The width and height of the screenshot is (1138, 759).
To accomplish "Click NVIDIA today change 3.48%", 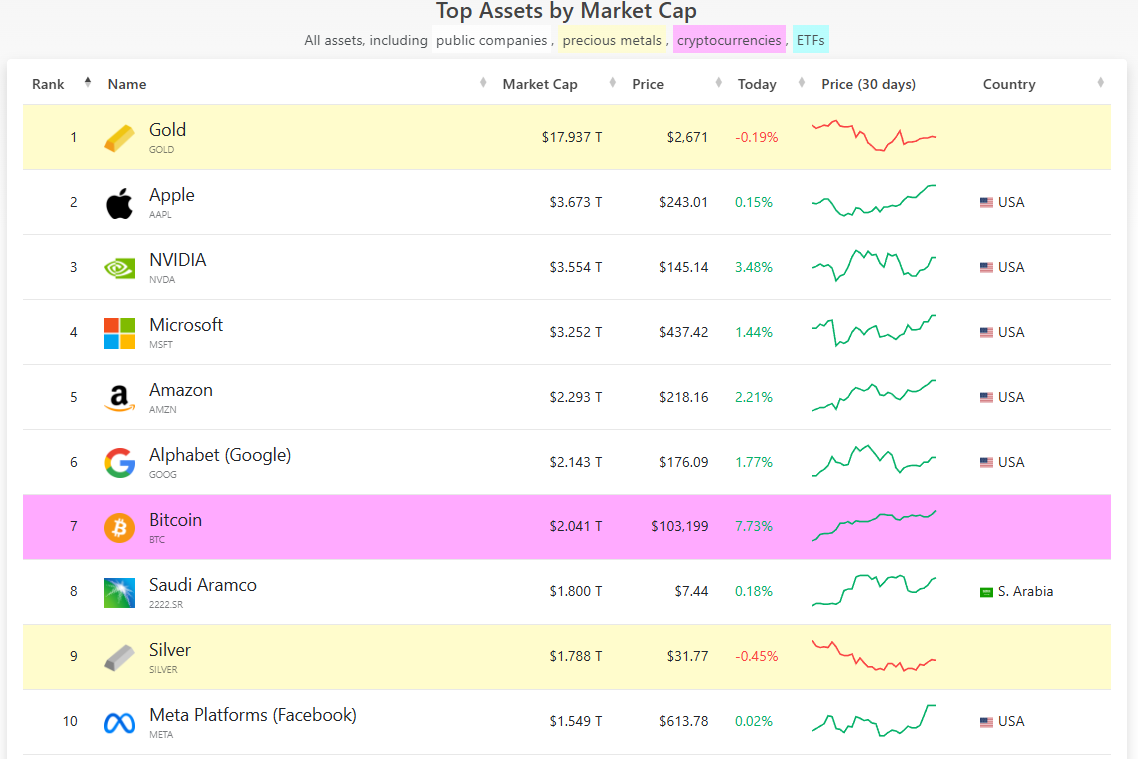I will (754, 267).
